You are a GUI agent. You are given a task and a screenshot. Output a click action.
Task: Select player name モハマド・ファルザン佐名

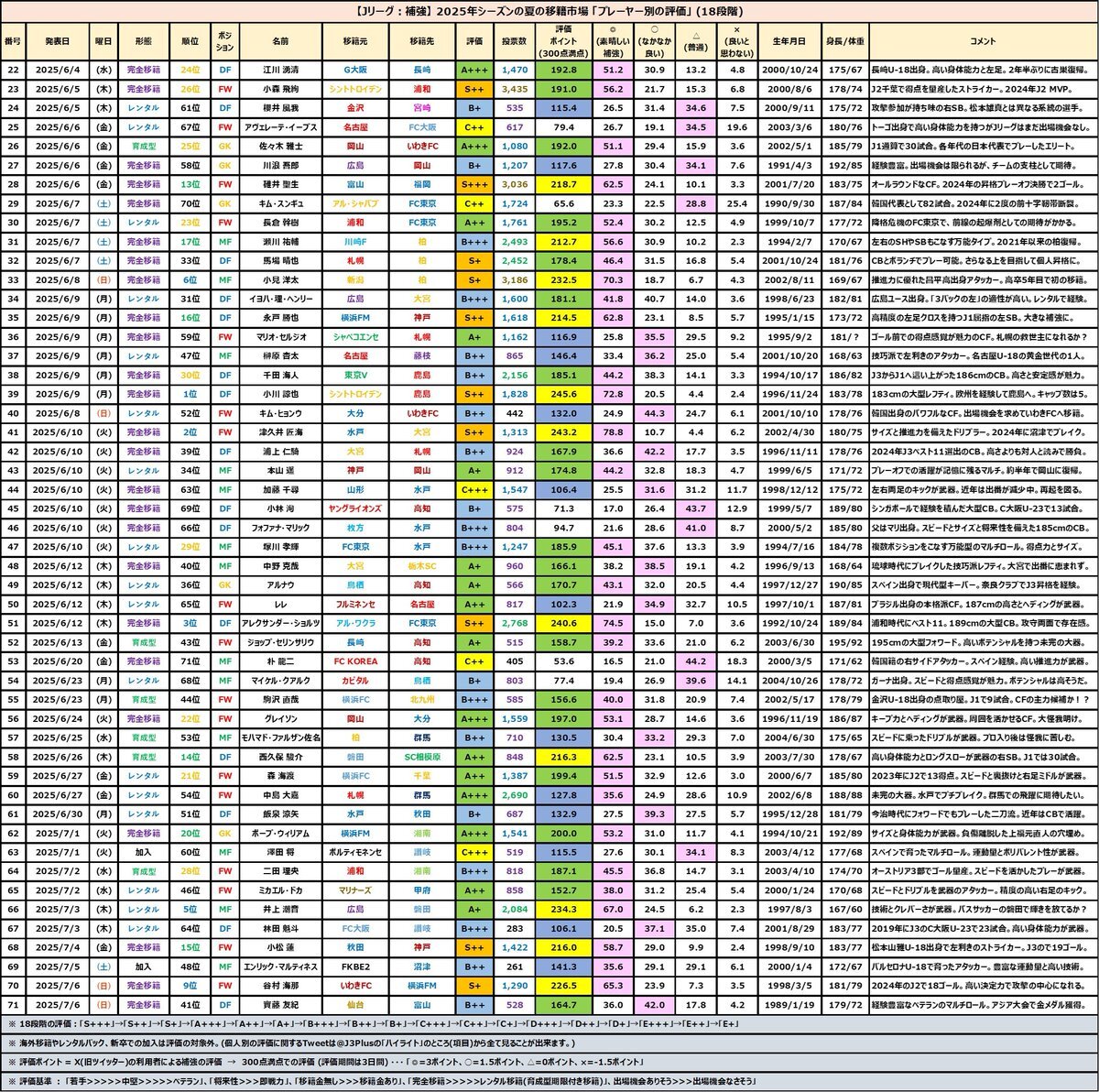[x=280, y=737]
